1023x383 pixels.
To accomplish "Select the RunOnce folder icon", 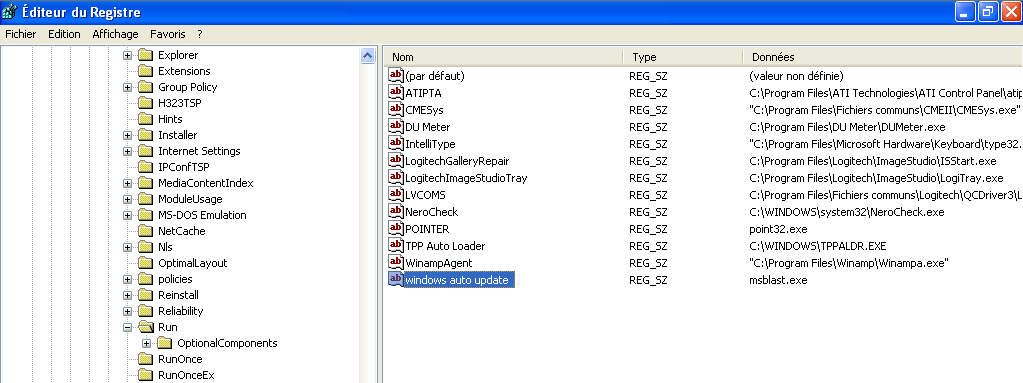I will [x=145, y=359].
